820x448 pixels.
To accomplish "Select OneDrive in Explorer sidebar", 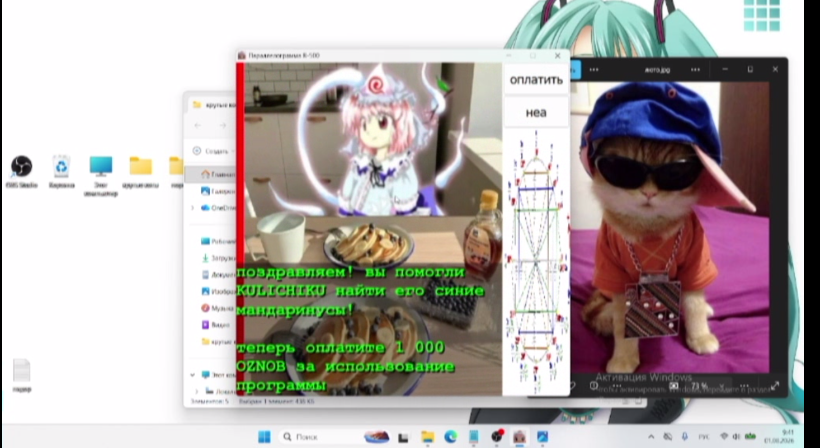I will pyautogui.click(x=218, y=208).
